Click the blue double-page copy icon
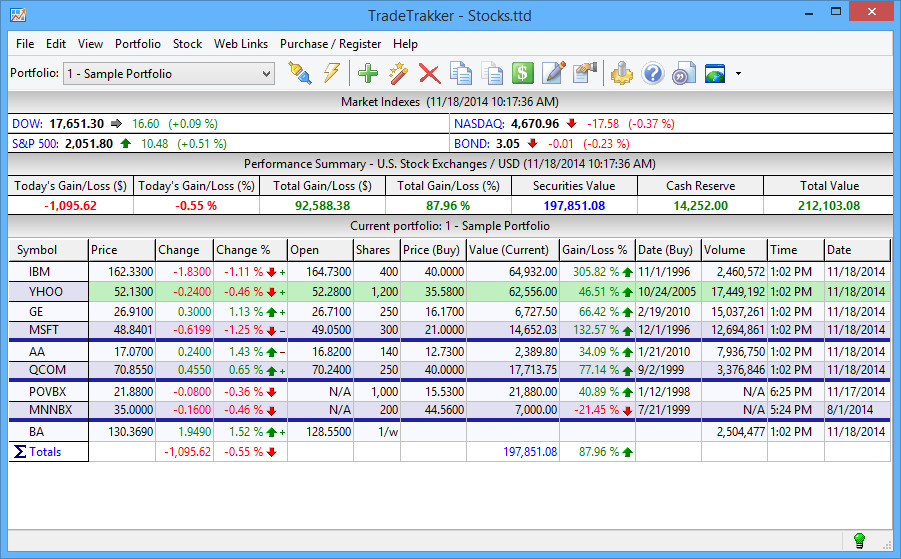Image resolution: width=901 pixels, height=559 pixels. [460, 74]
